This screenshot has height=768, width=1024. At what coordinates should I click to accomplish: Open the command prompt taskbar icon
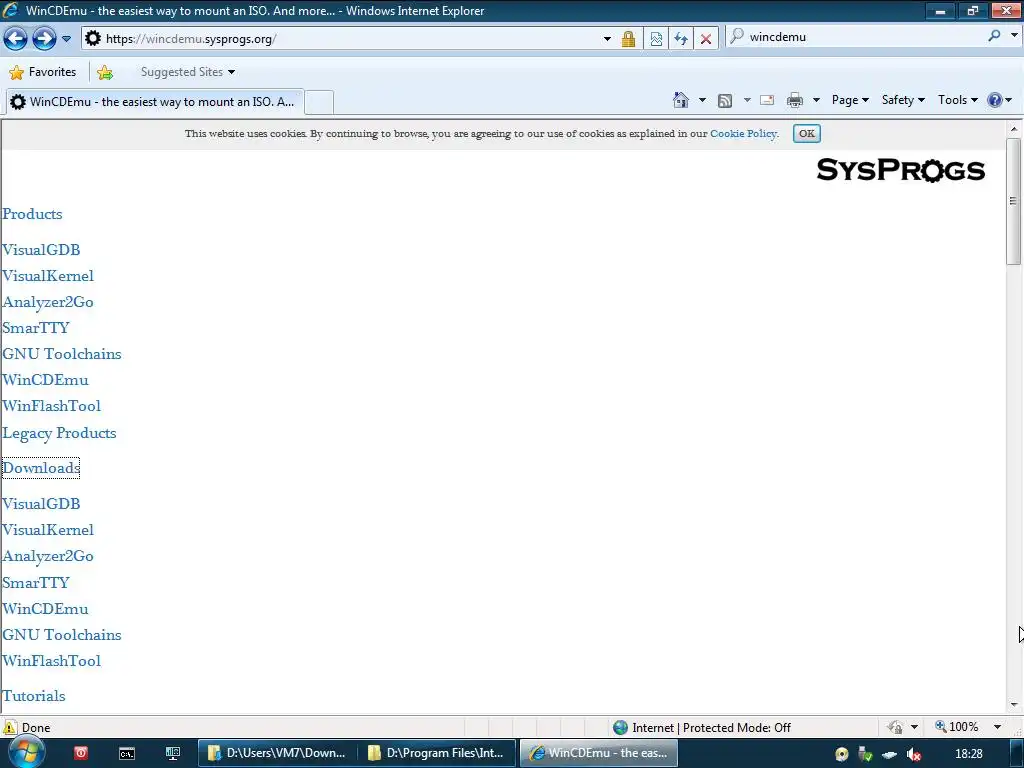[x=127, y=754]
